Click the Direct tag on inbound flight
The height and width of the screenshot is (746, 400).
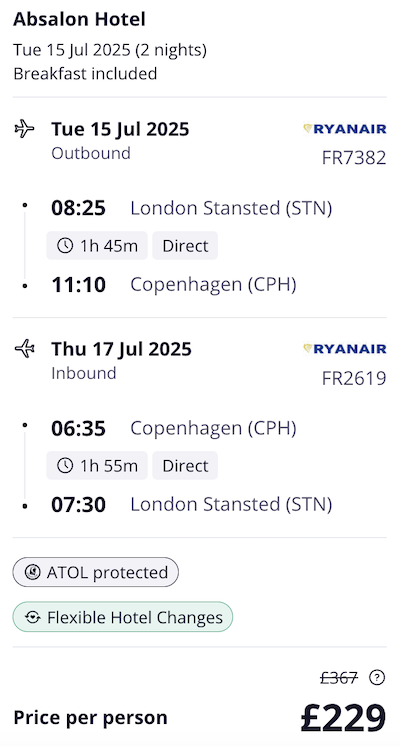click(x=185, y=465)
